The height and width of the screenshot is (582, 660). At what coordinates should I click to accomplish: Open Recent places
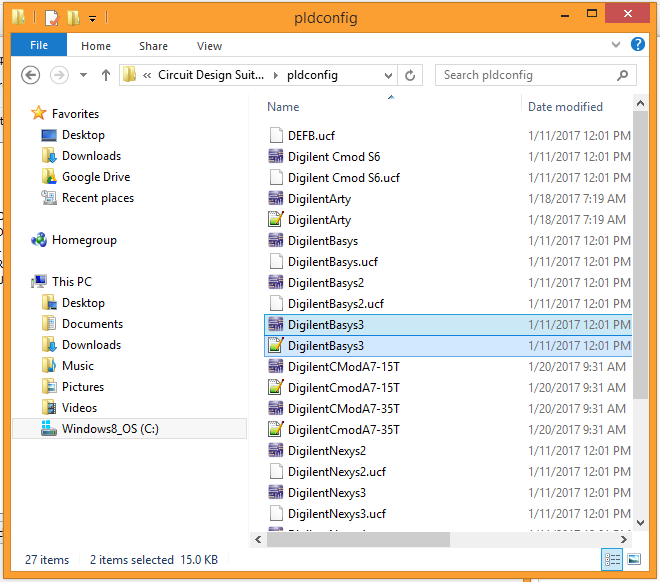click(98, 198)
